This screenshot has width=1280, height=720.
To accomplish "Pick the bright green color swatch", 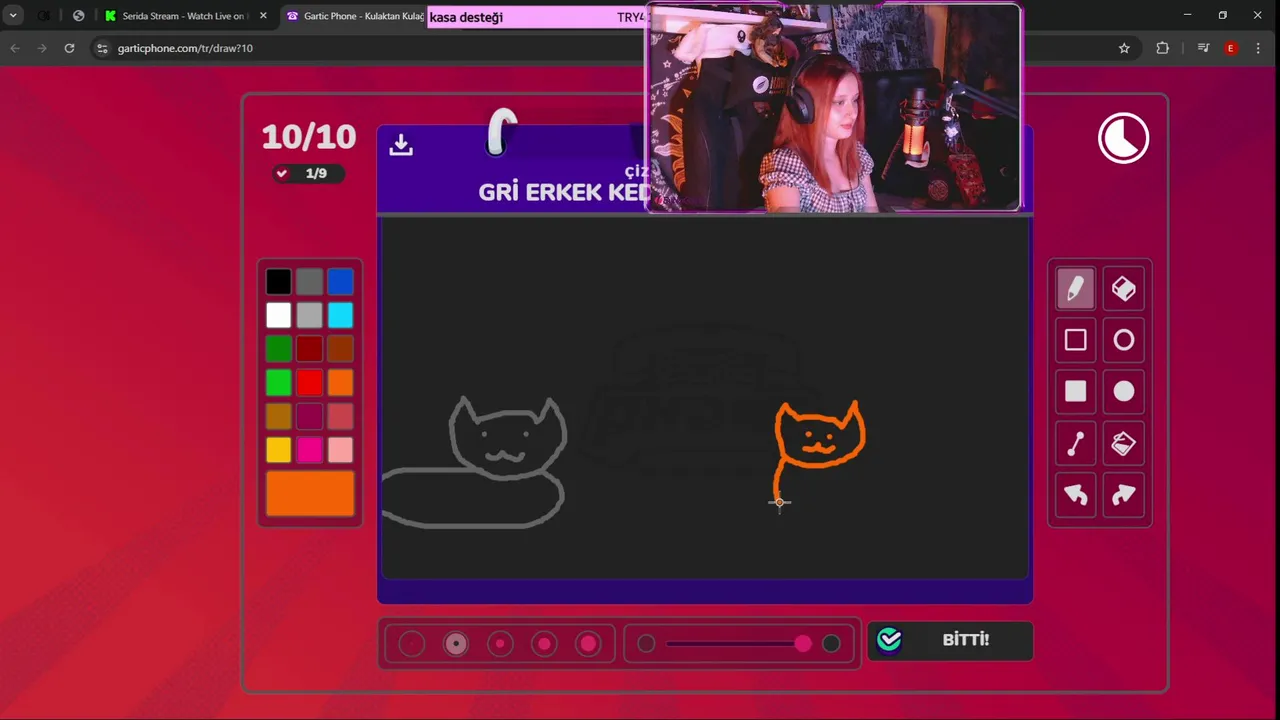I will click(279, 383).
